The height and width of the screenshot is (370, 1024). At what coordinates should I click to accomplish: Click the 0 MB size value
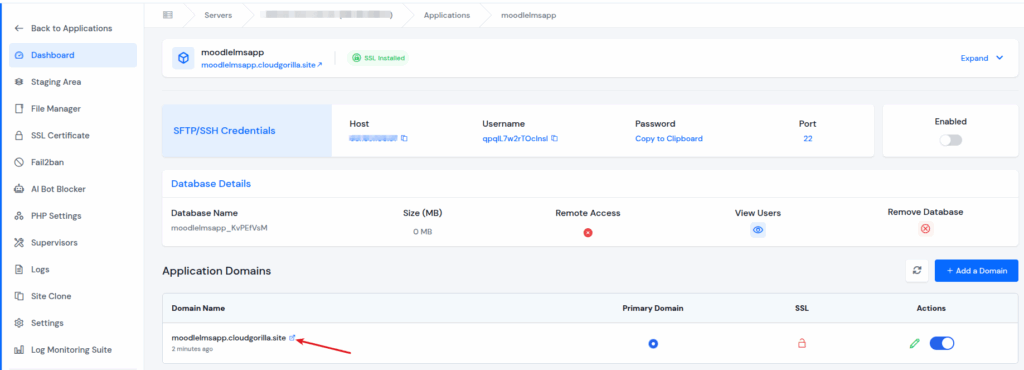tap(423, 232)
